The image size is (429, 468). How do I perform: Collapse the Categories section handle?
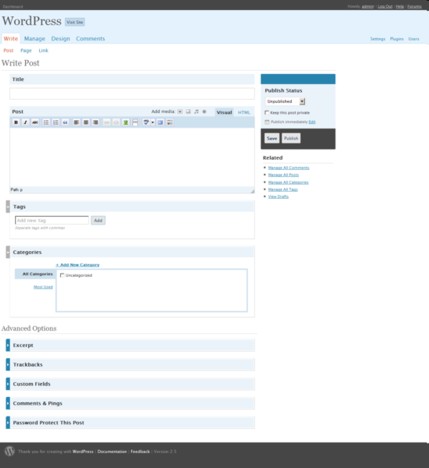click(x=8, y=252)
